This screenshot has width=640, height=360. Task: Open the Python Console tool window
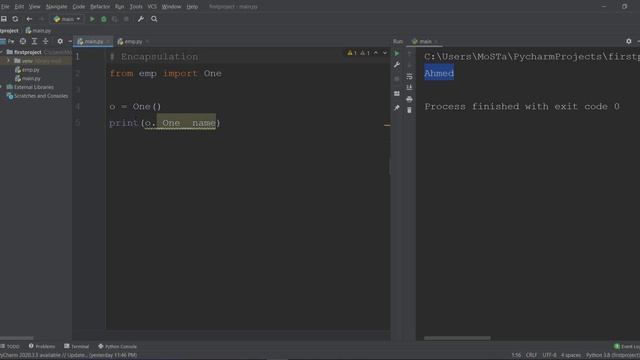117,346
